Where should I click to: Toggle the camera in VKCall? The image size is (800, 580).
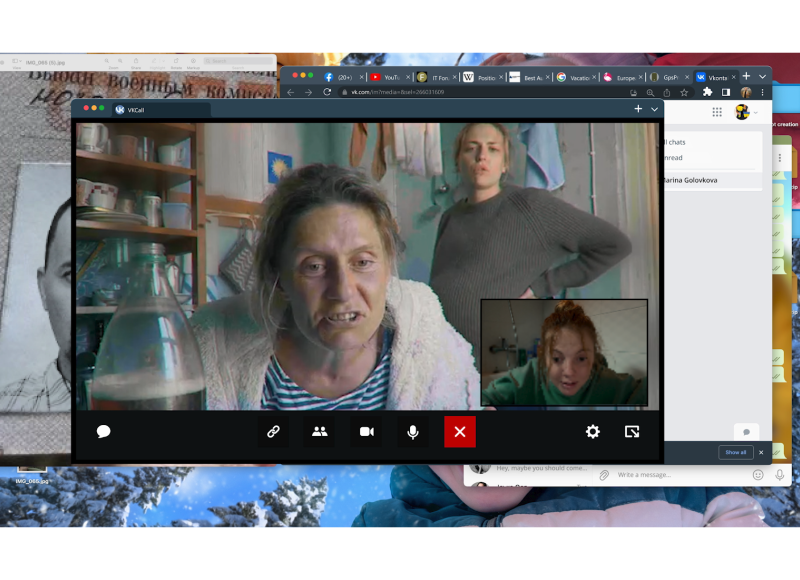[x=367, y=432]
